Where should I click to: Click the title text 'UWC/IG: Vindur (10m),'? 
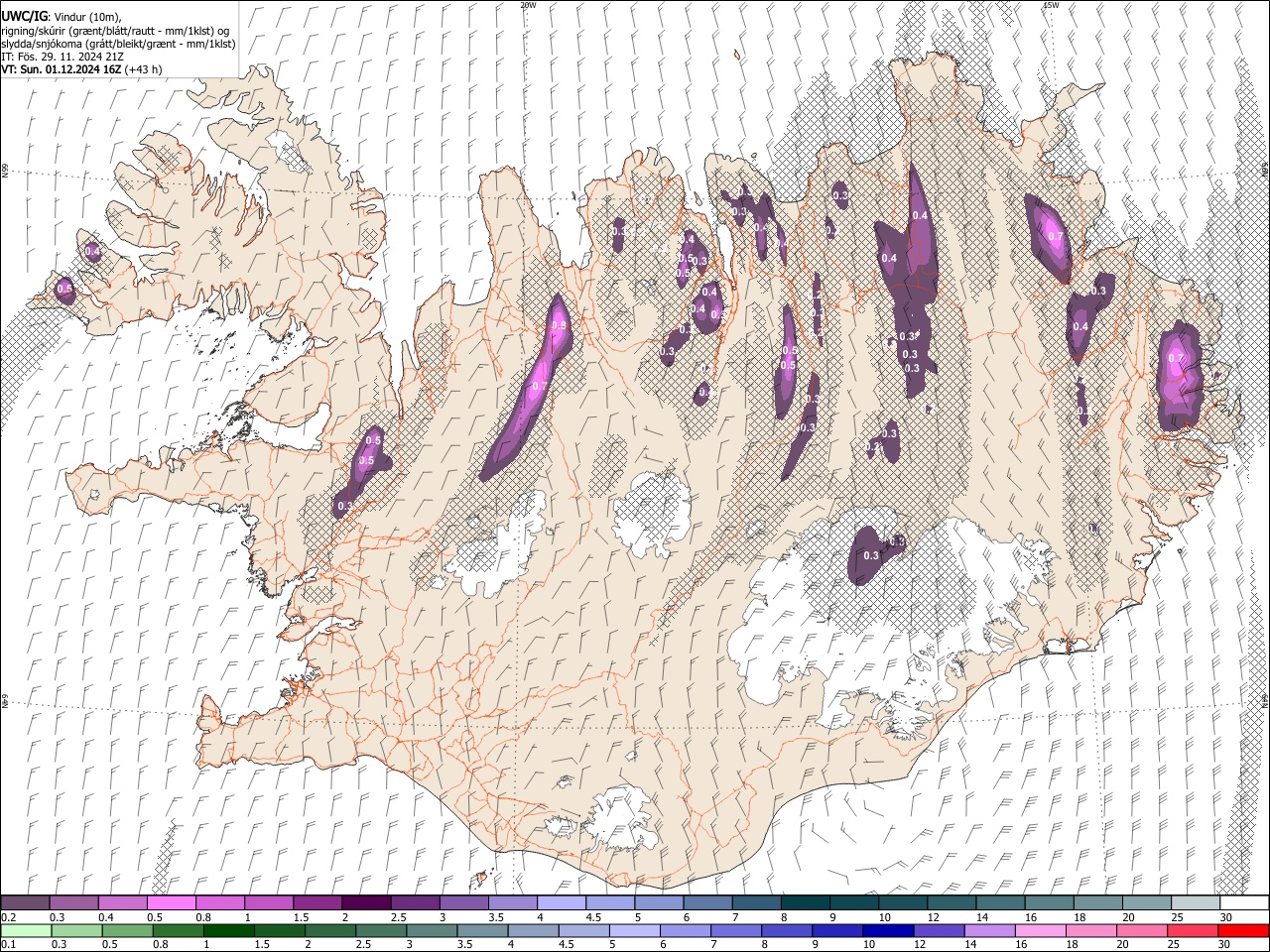[x=62, y=16]
